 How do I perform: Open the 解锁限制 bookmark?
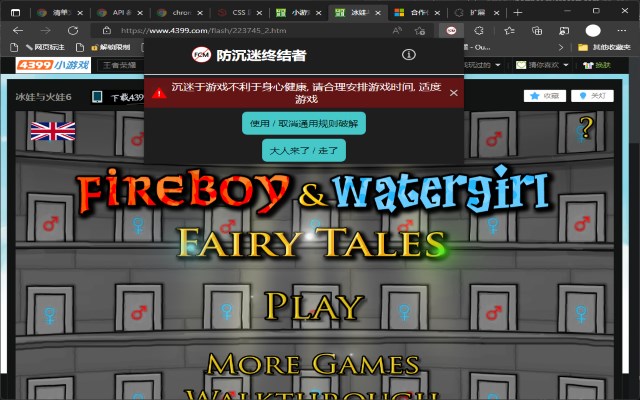point(111,47)
